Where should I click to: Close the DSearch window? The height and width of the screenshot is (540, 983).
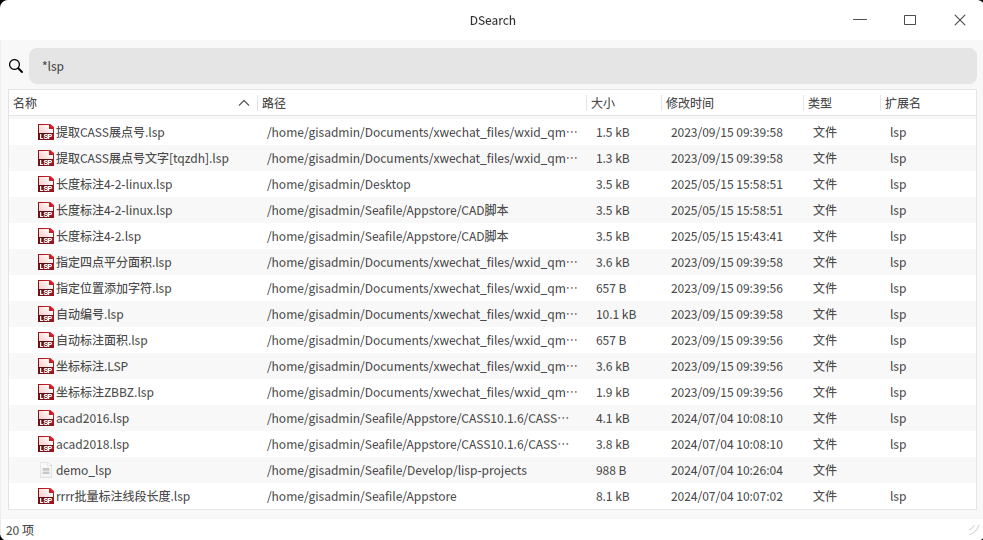tap(960, 20)
